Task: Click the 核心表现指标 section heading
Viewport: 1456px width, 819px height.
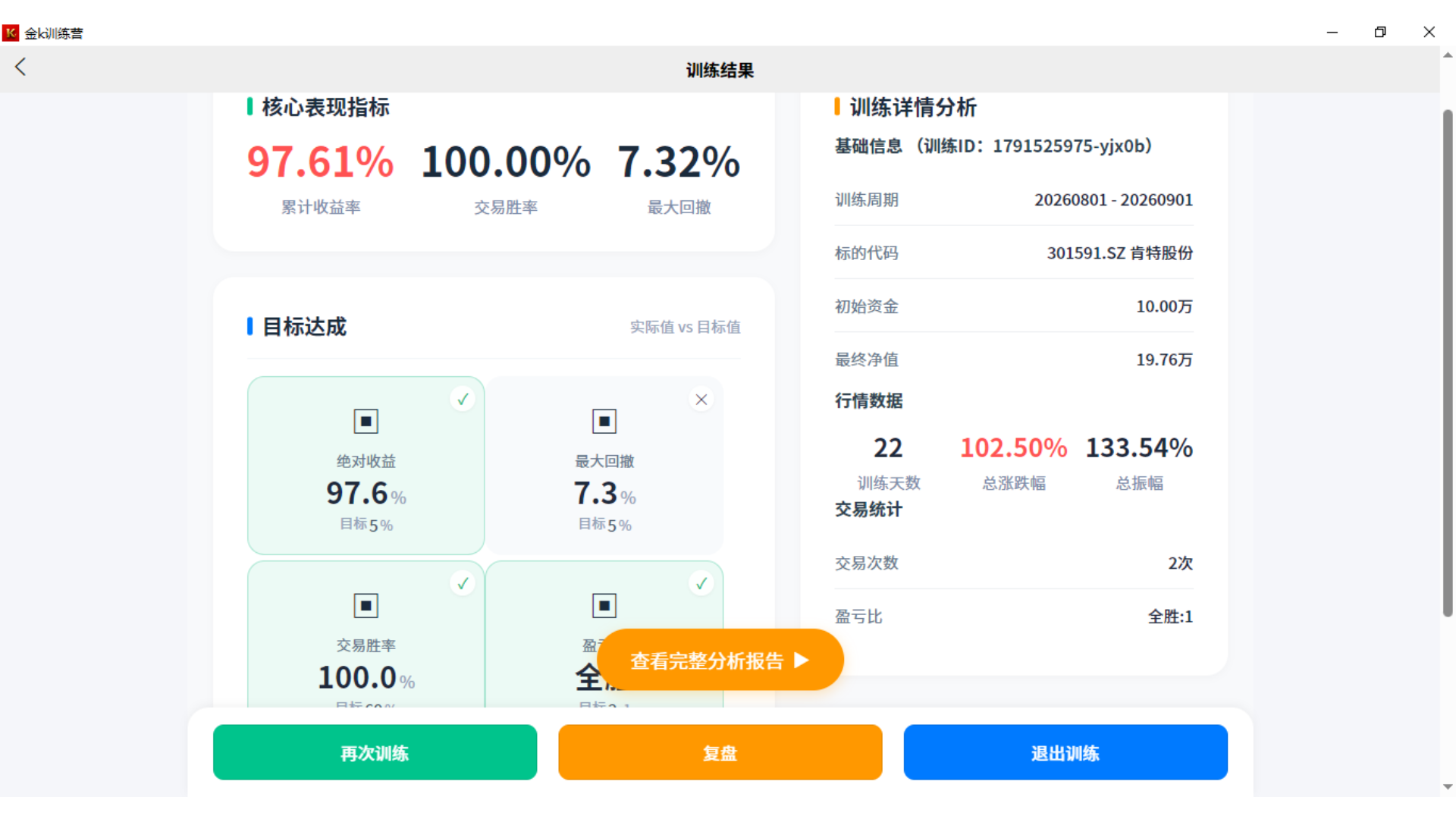Action: pos(325,107)
